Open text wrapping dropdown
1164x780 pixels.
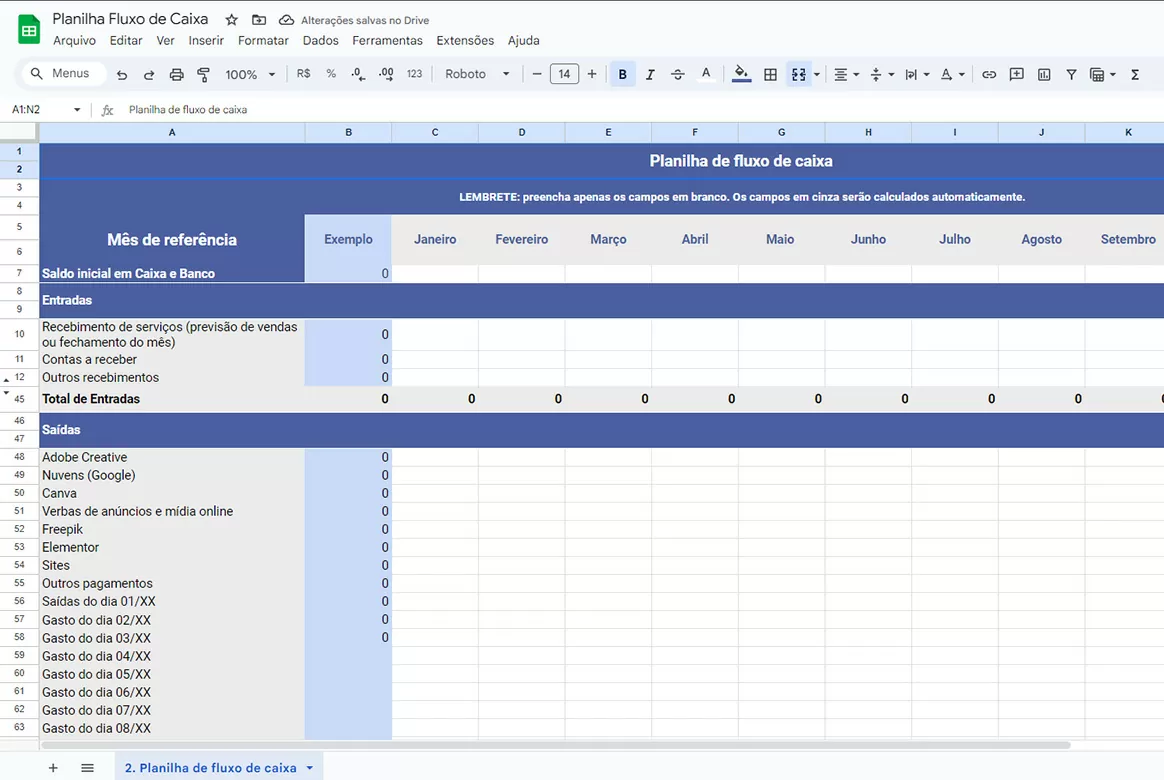coord(917,74)
